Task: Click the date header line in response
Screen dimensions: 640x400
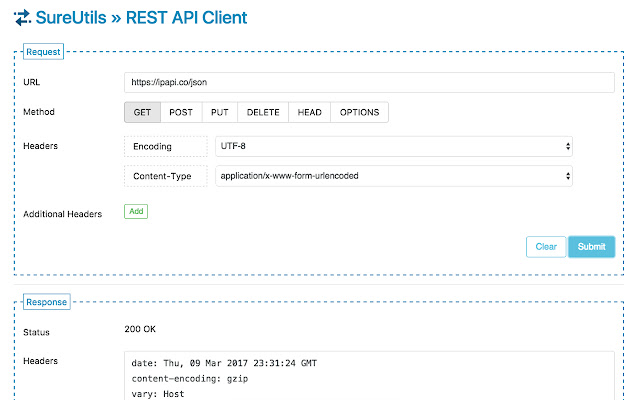Action: [x=224, y=363]
